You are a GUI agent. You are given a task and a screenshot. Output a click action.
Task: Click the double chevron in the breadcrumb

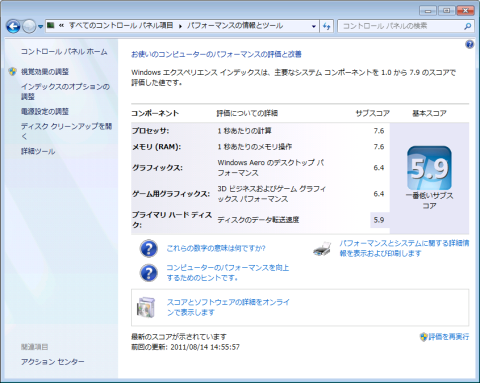tap(61, 25)
